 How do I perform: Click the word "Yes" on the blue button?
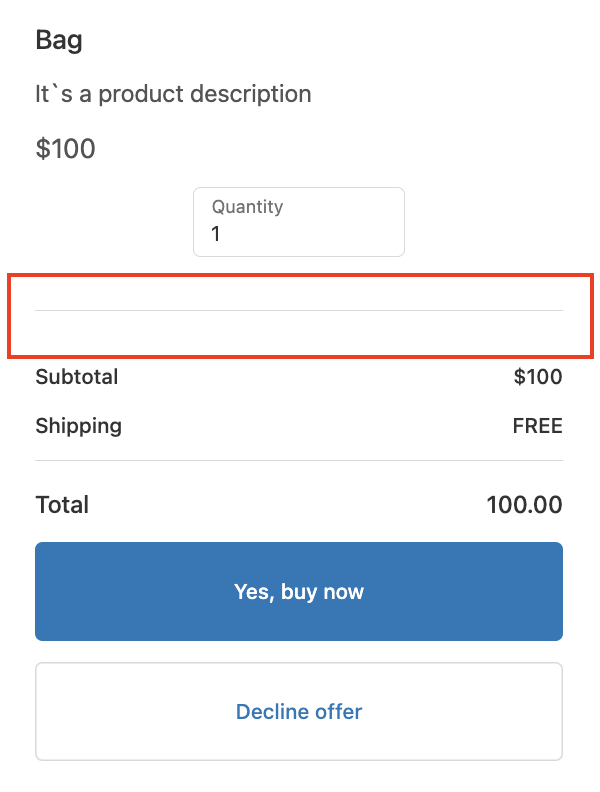coord(252,591)
